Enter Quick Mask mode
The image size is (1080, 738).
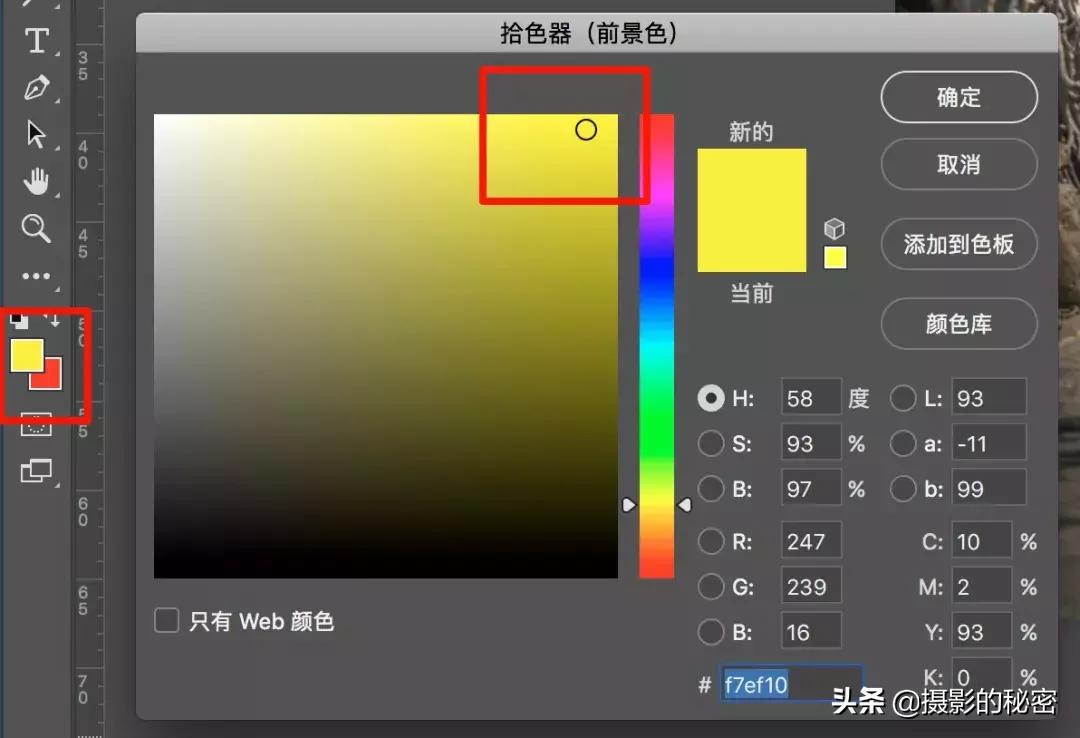pos(37,424)
